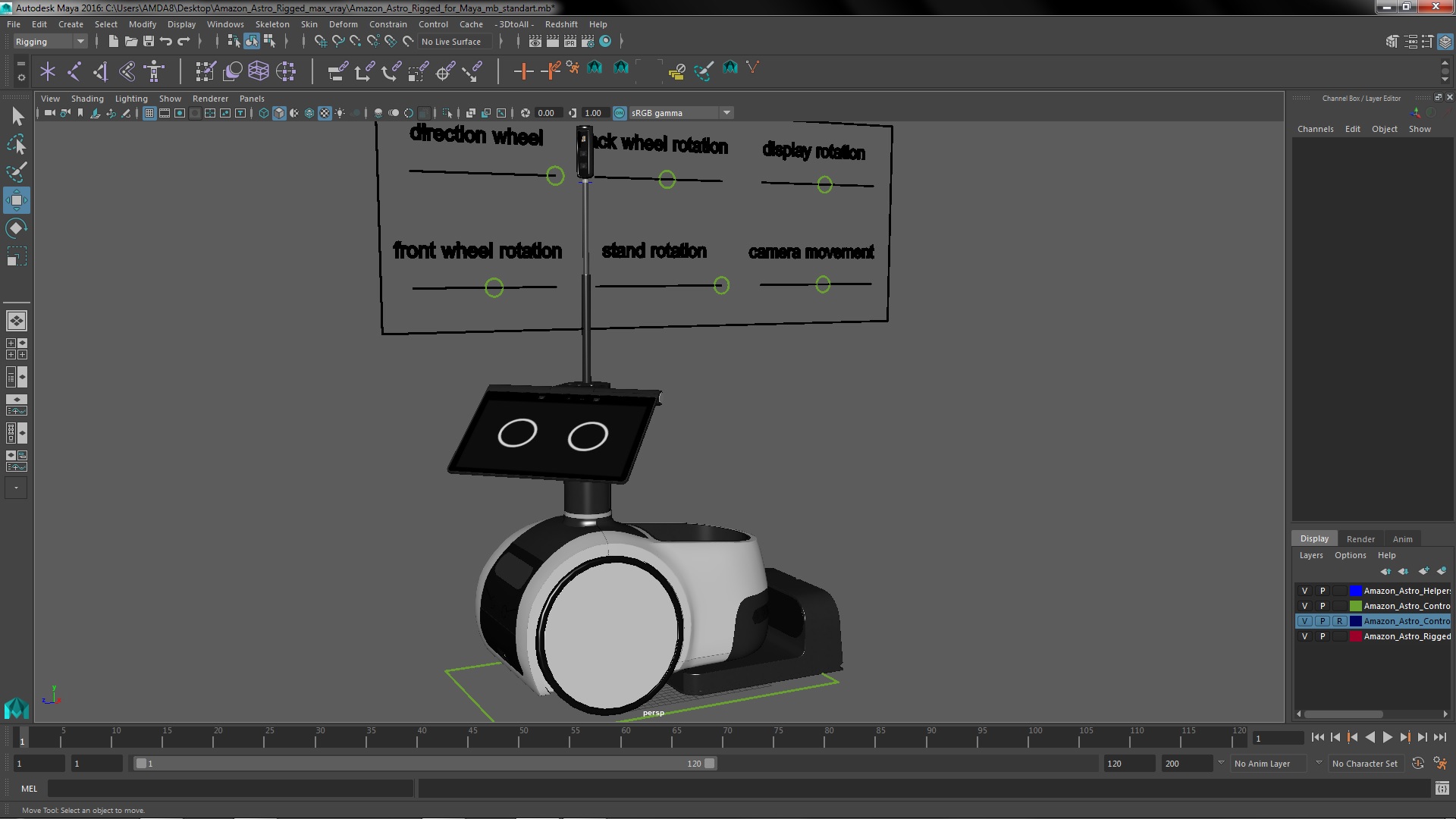The width and height of the screenshot is (1456, 819).
Task: Start IPR render from the status line
Action: (x=570, y=41)
